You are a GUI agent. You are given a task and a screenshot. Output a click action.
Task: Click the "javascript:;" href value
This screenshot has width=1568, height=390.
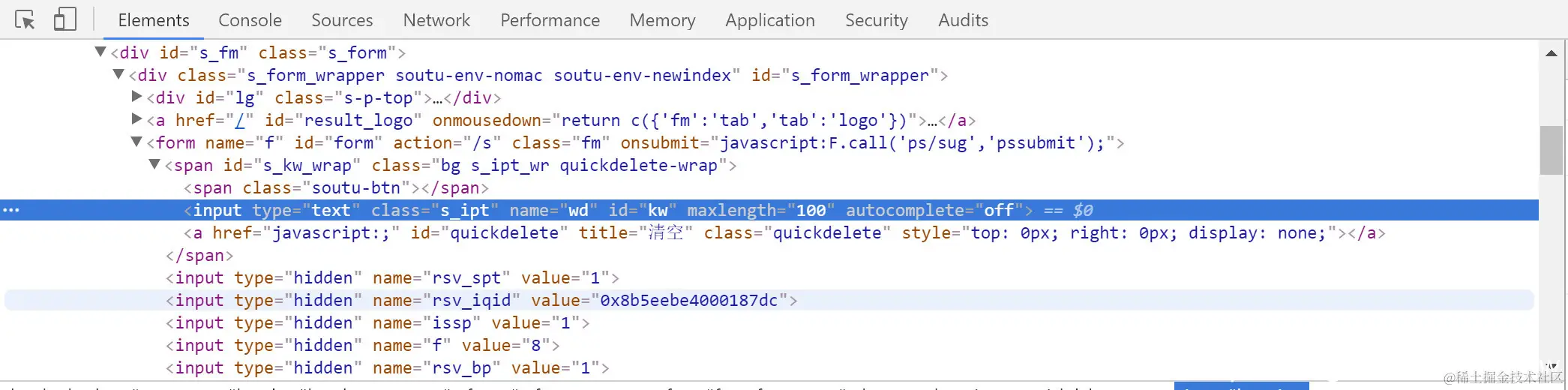[331, 233]
